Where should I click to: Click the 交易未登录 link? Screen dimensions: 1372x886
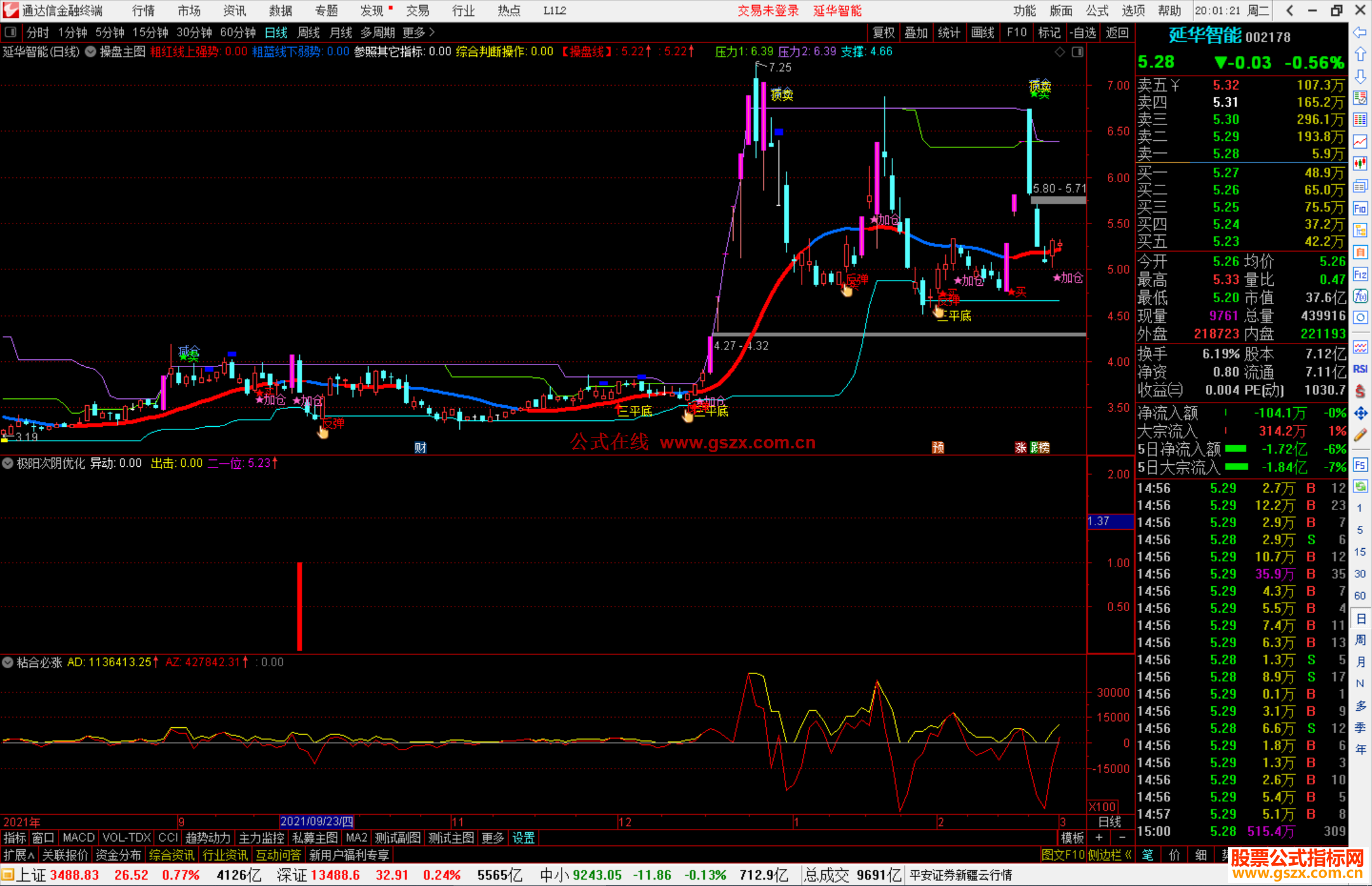(x=768, y=10)
